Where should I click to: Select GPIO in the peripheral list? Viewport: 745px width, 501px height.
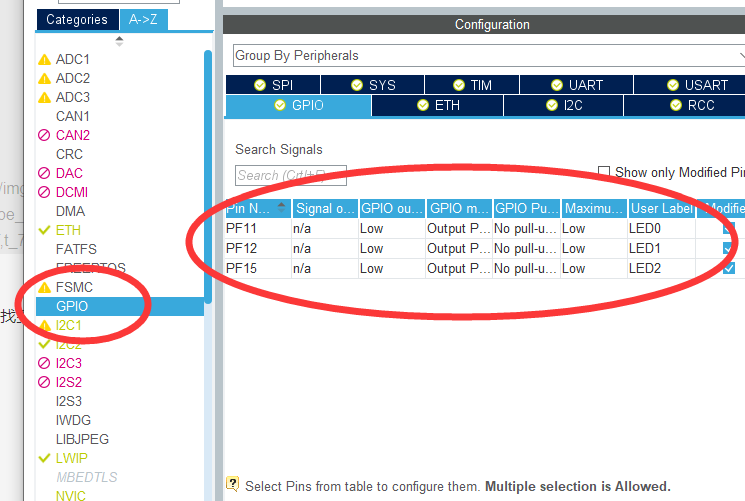[120, 307]
